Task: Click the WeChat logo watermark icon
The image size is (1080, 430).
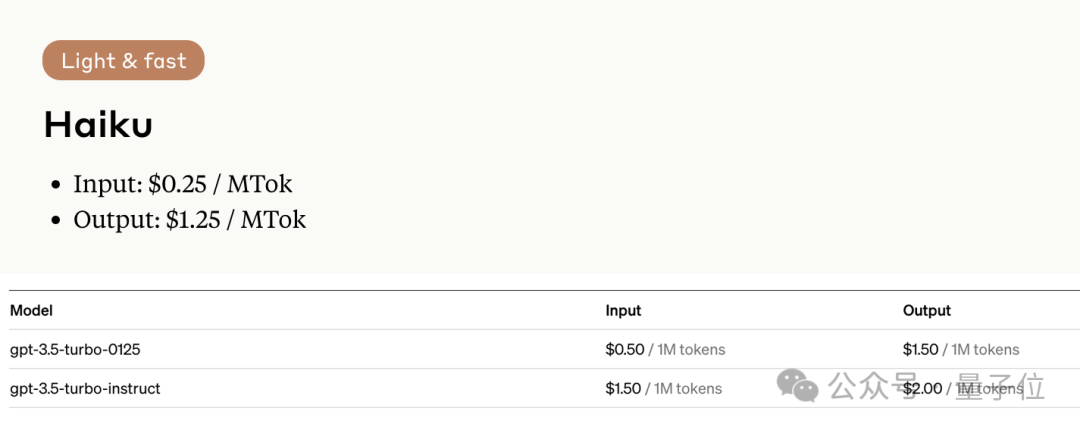Action: (x=798, y=385)
